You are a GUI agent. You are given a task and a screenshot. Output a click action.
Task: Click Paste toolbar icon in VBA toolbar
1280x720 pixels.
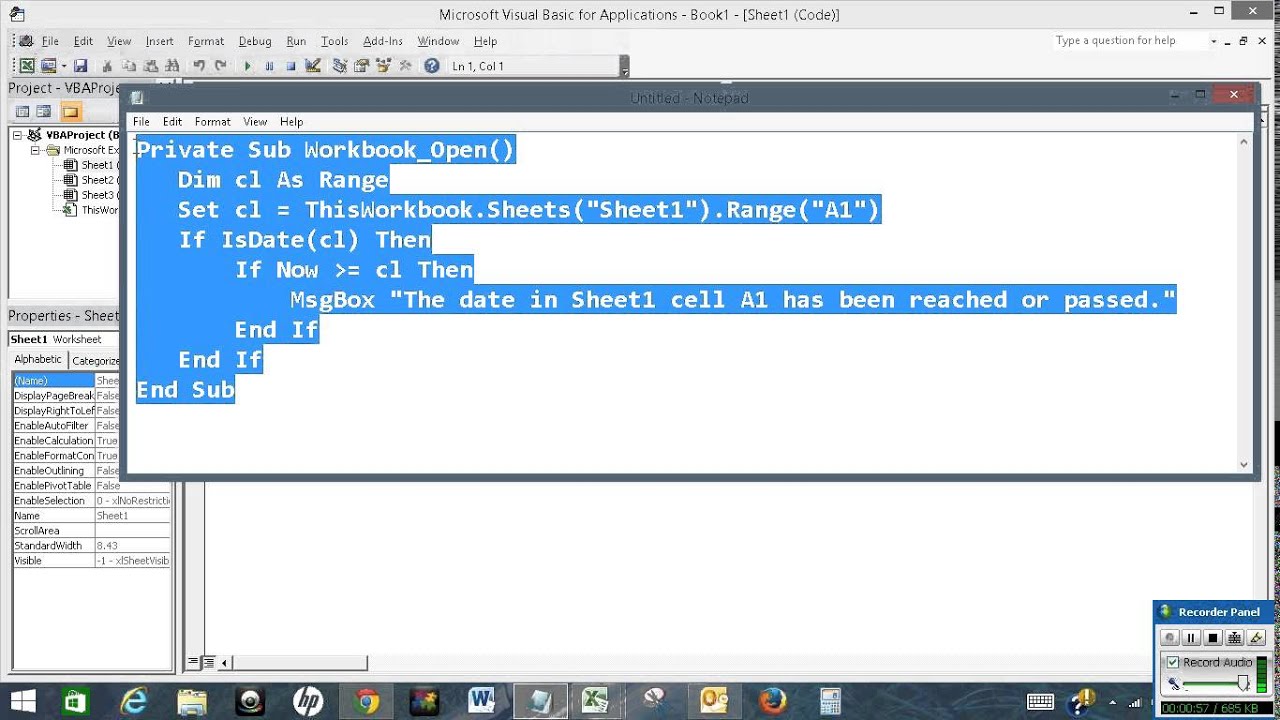coord(151,66)
